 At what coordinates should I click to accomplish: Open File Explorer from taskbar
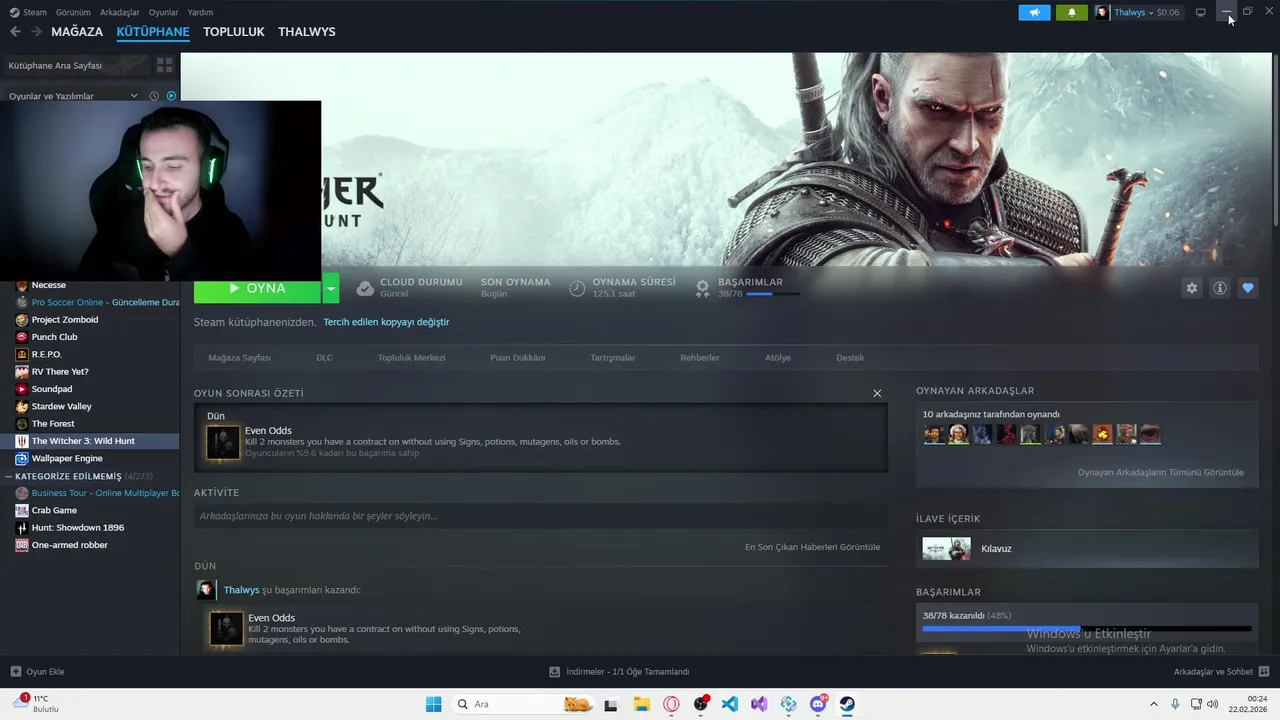[641, 704]
